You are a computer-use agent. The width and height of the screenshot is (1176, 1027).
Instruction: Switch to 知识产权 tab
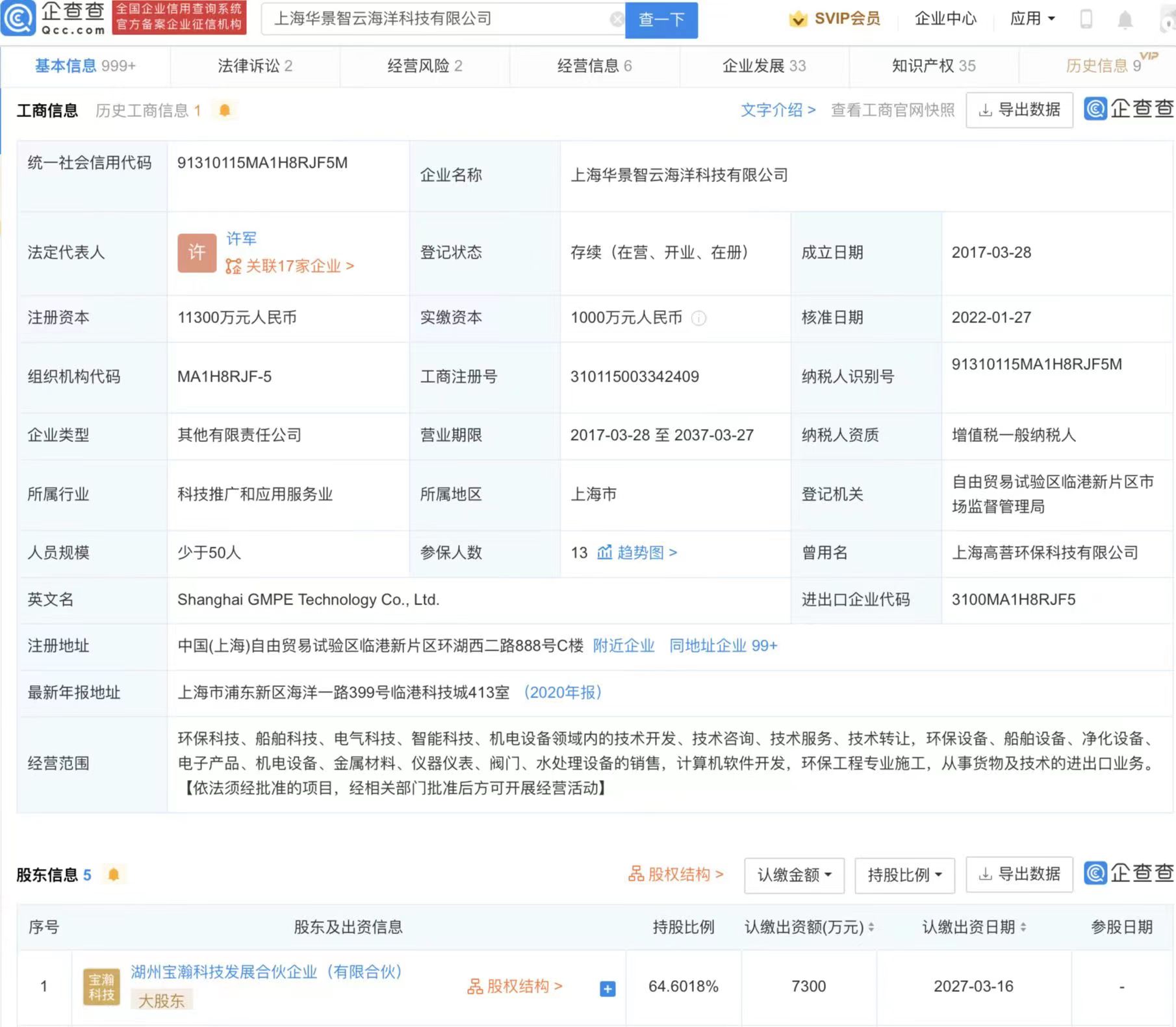[x=934, y=66]
